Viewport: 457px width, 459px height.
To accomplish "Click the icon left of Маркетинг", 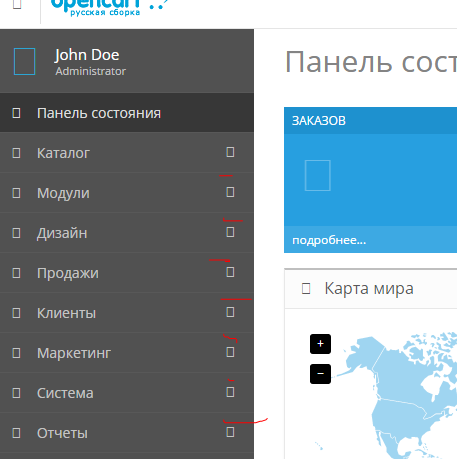I will pos(16,353).
